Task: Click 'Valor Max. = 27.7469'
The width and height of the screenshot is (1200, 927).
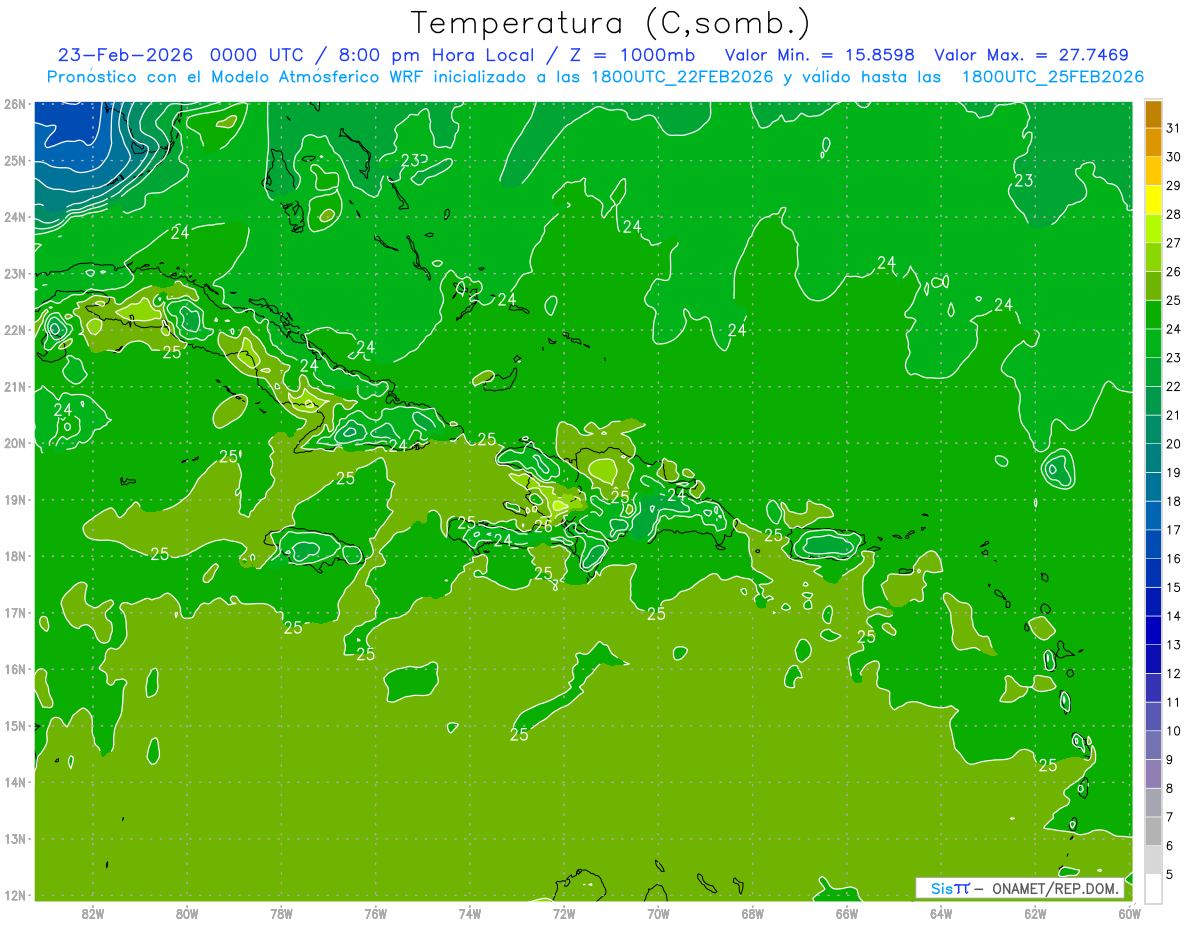Action: (x=1032, y=55)
